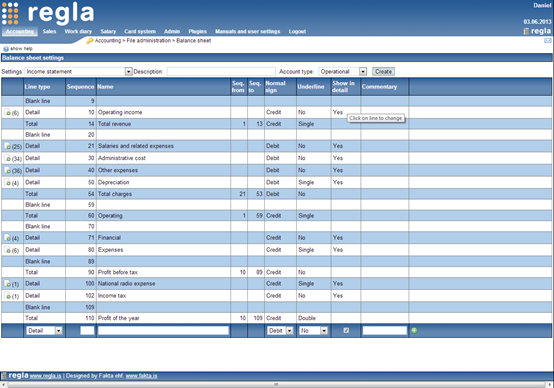Click the Profit before tax row

coord(276,272)
